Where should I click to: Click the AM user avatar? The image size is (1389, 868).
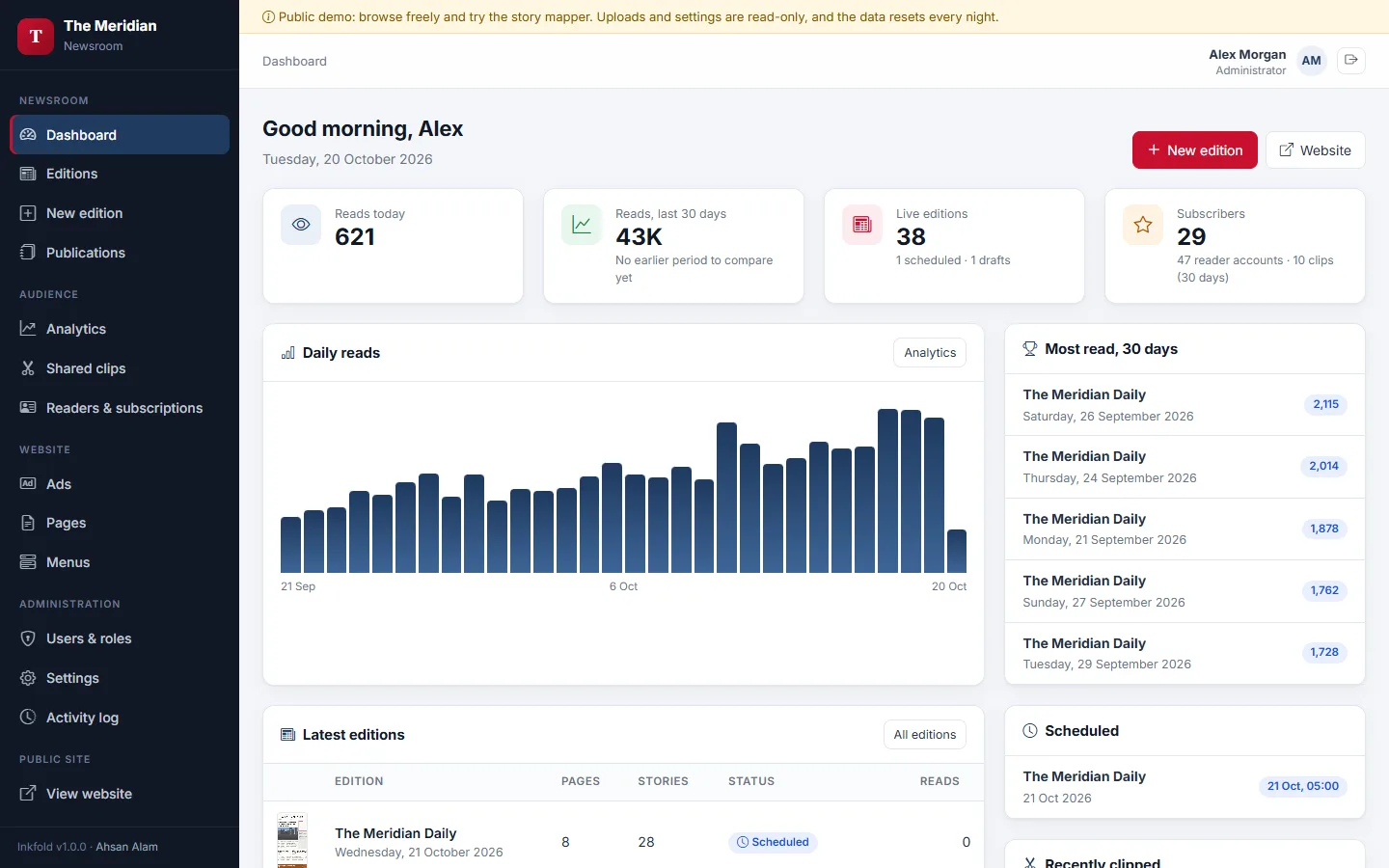tap(1312, 61)
